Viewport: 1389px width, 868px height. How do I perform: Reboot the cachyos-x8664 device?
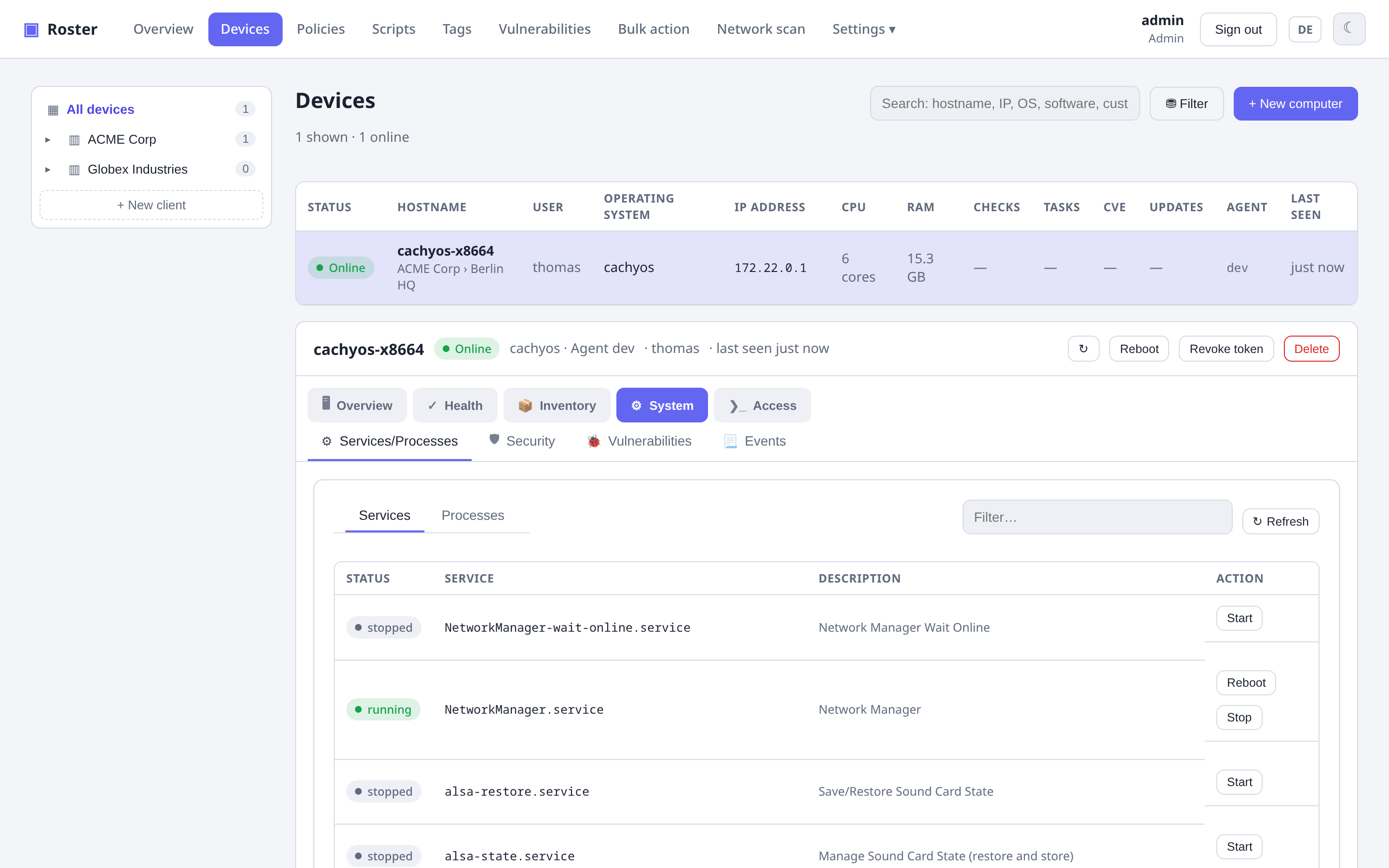(1139, 349)
